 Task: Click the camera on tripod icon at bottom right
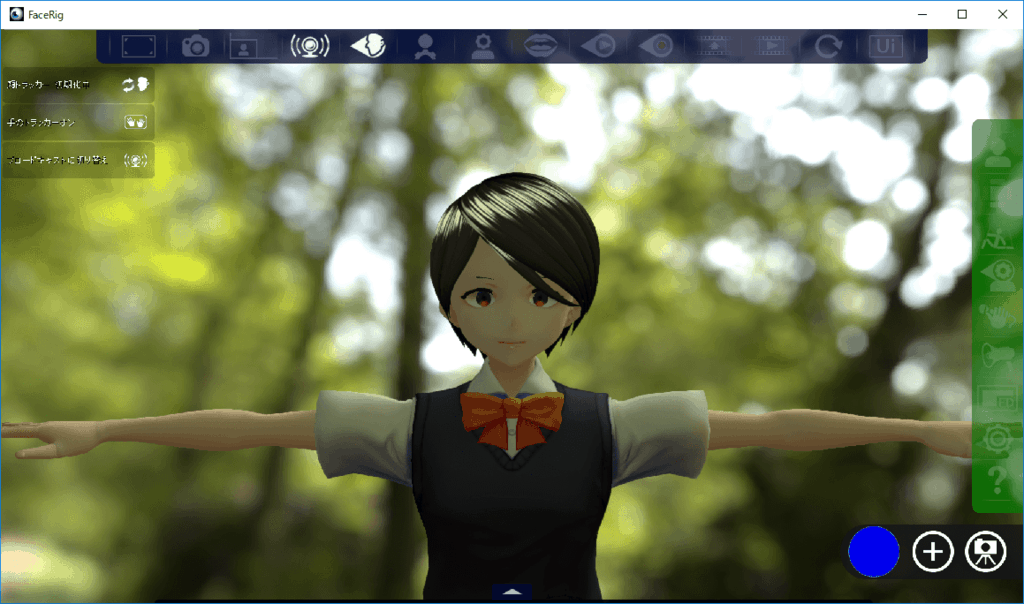coord(985,552)
